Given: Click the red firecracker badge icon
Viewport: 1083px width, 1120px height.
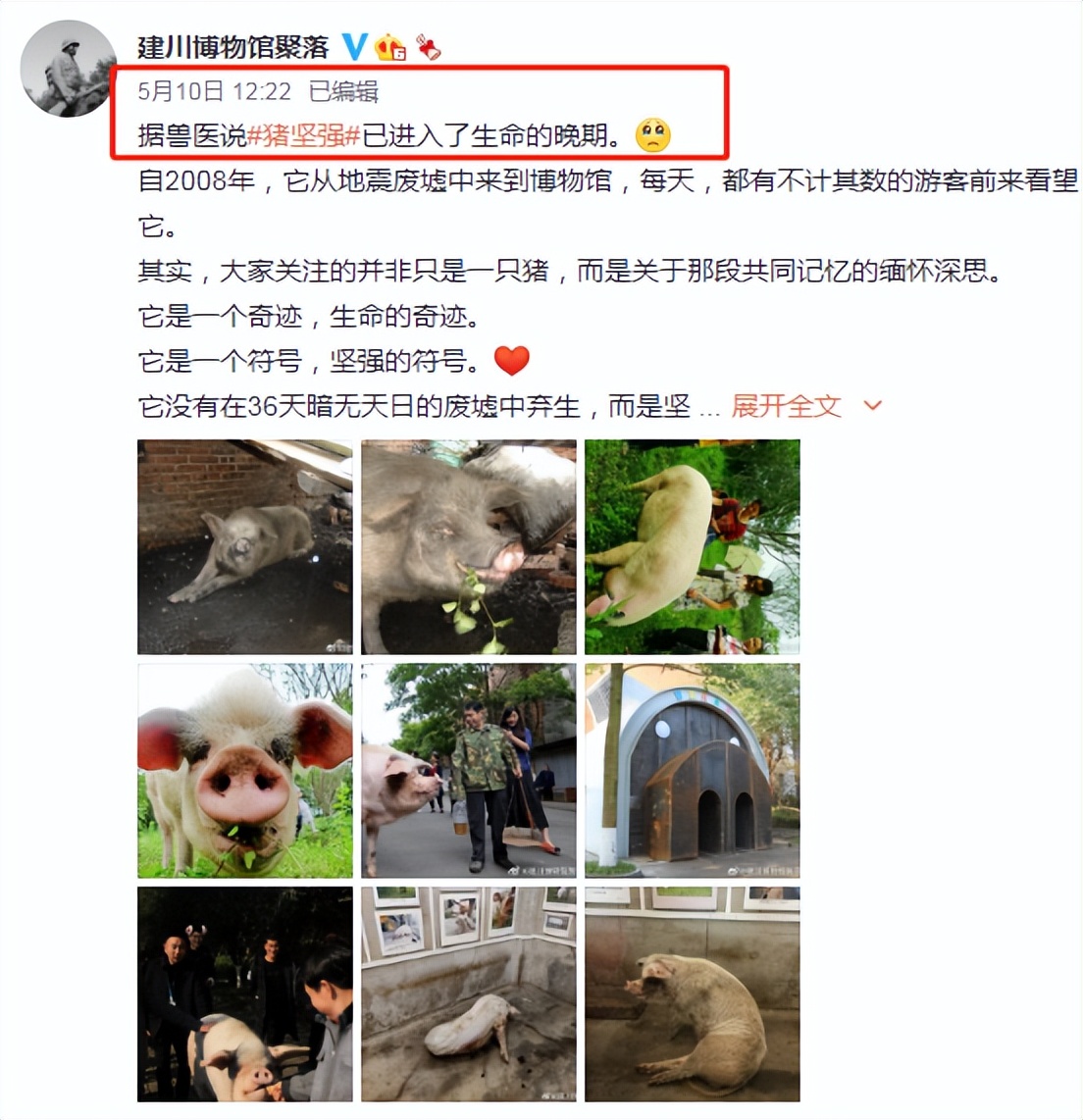Looking at the screenshot, I should (x=429, y=47).
